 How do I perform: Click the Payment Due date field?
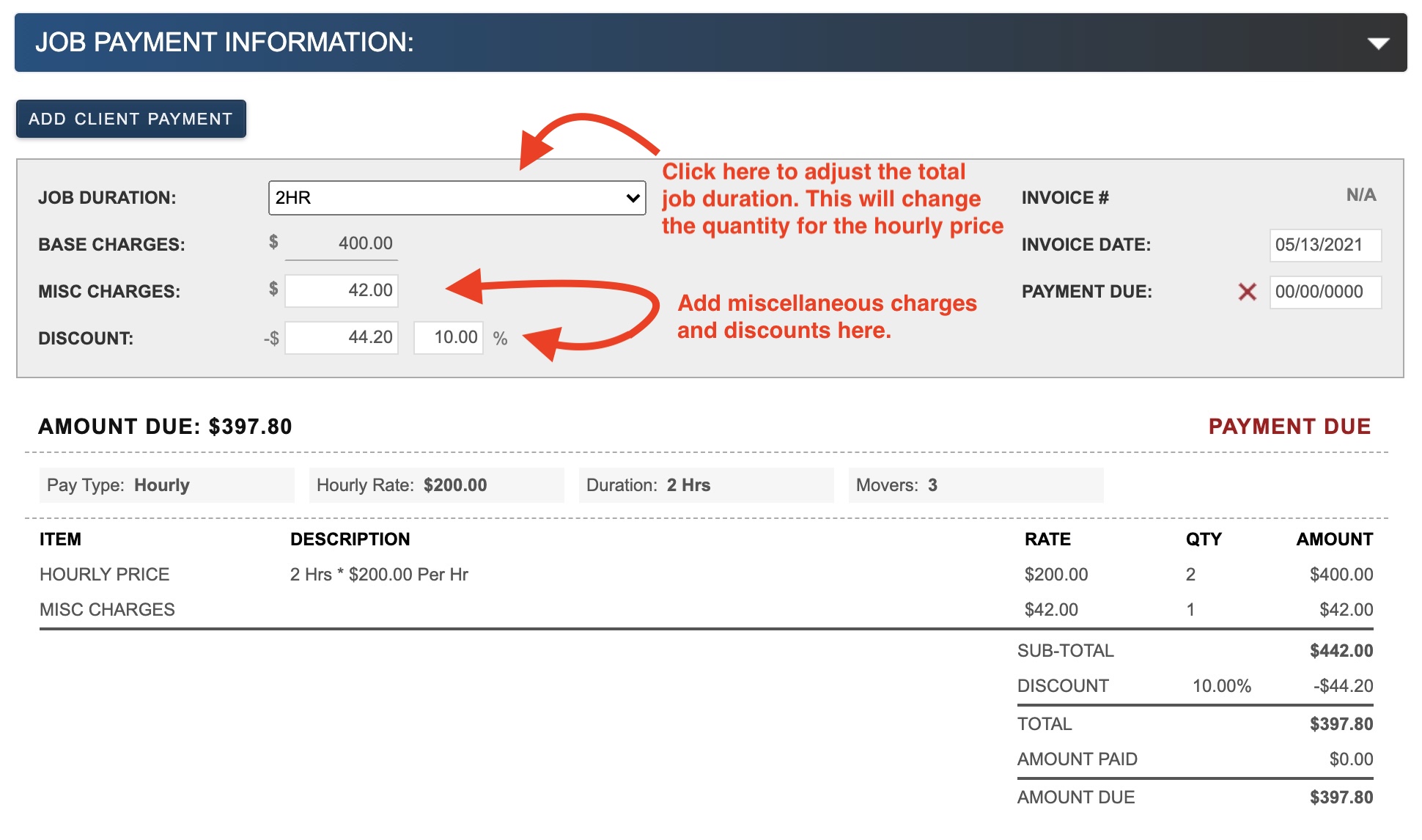tap(1325, 292)
